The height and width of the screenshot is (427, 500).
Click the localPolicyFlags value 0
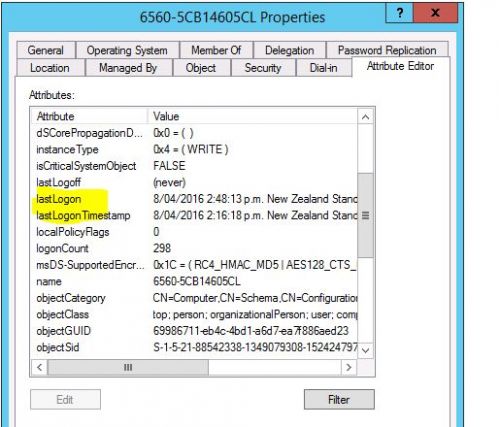click(156, 232)
